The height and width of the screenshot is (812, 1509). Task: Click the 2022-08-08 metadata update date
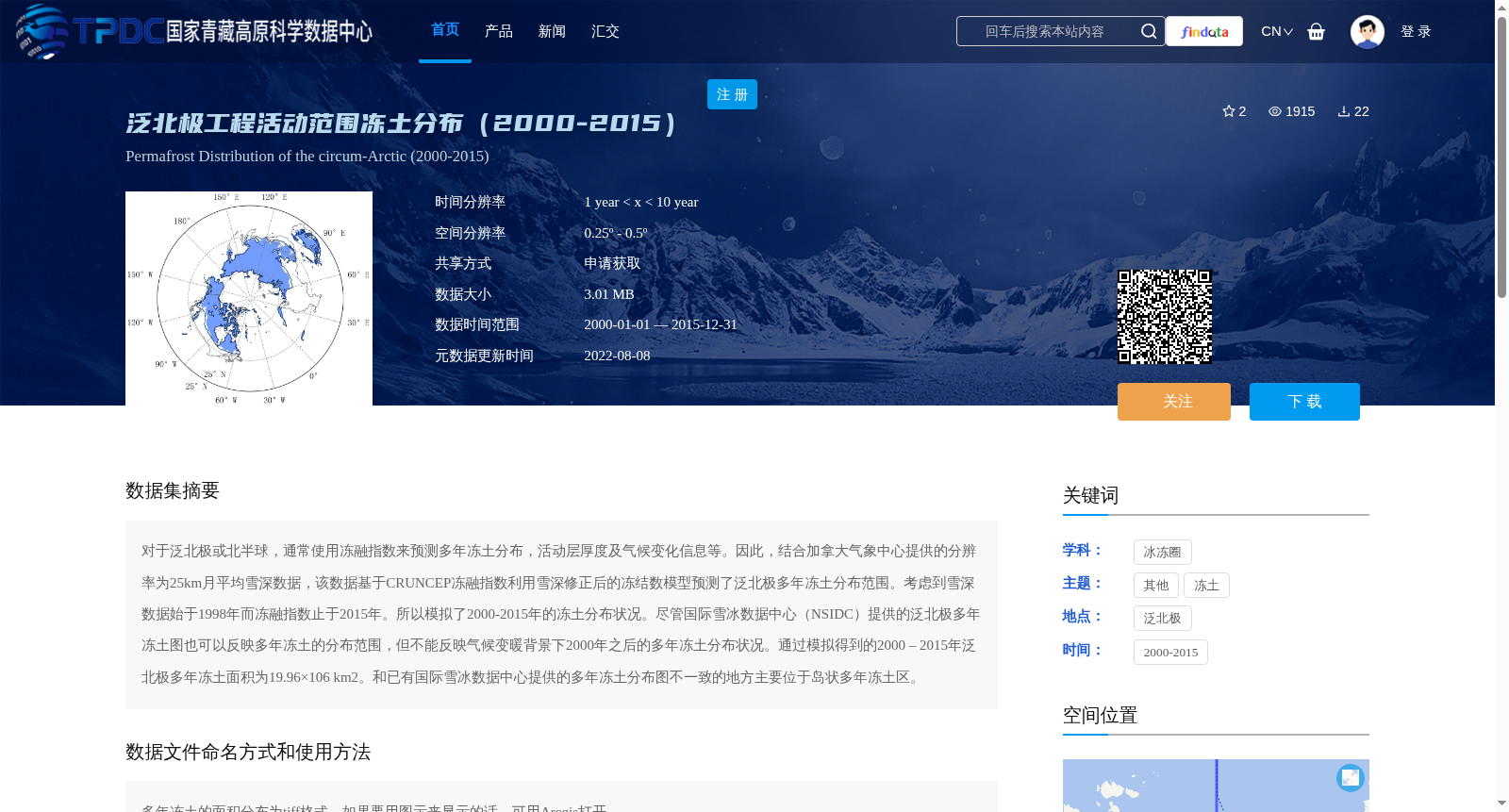click(x=617, y=356)
